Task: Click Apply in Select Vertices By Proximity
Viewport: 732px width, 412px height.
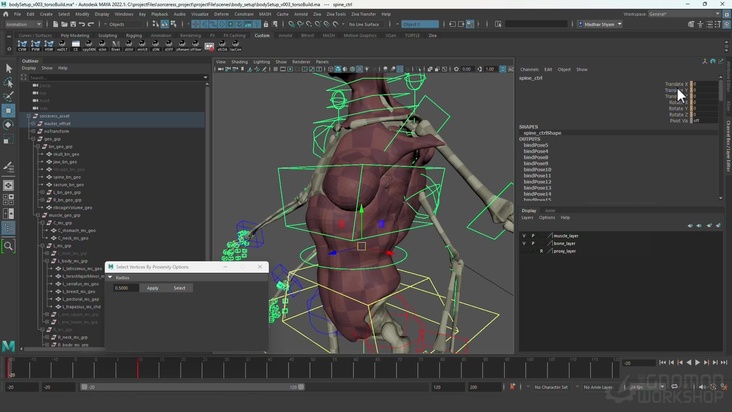Action: point(153,288)
